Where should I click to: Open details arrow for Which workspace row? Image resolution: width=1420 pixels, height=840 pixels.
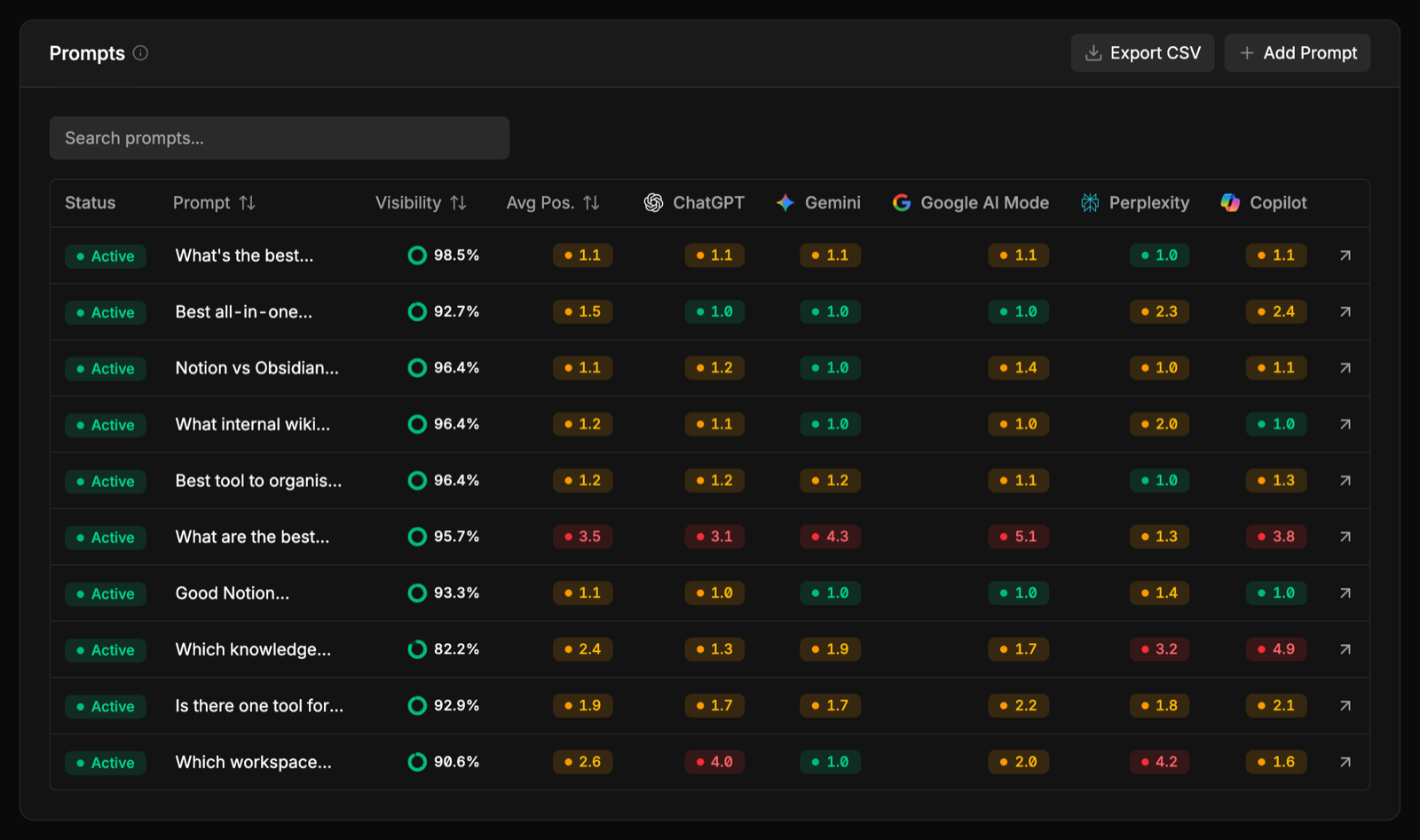1345,762
